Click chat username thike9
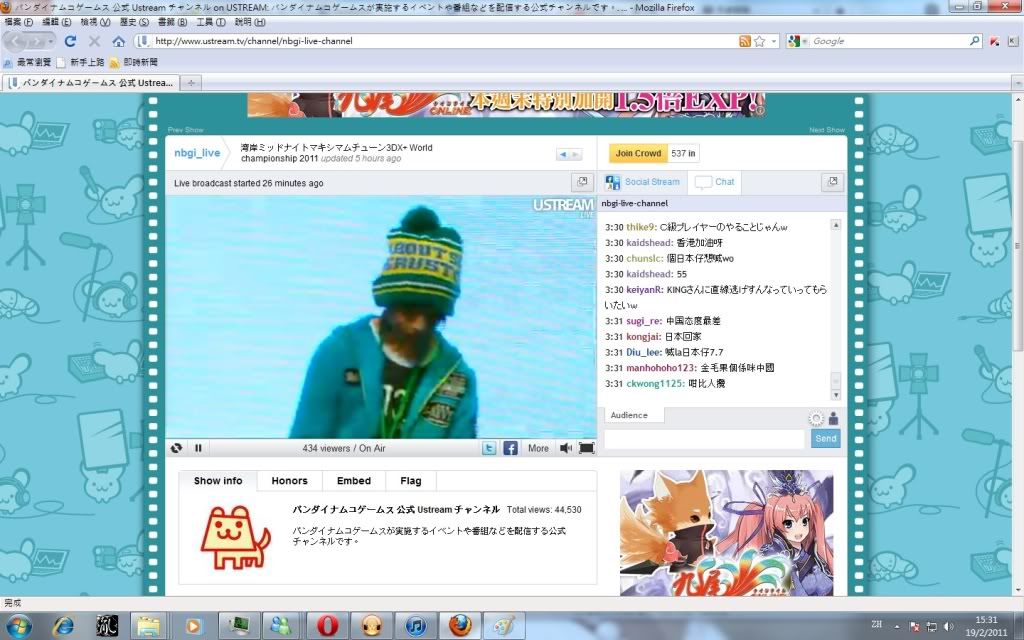 click(x=641, y=227)
